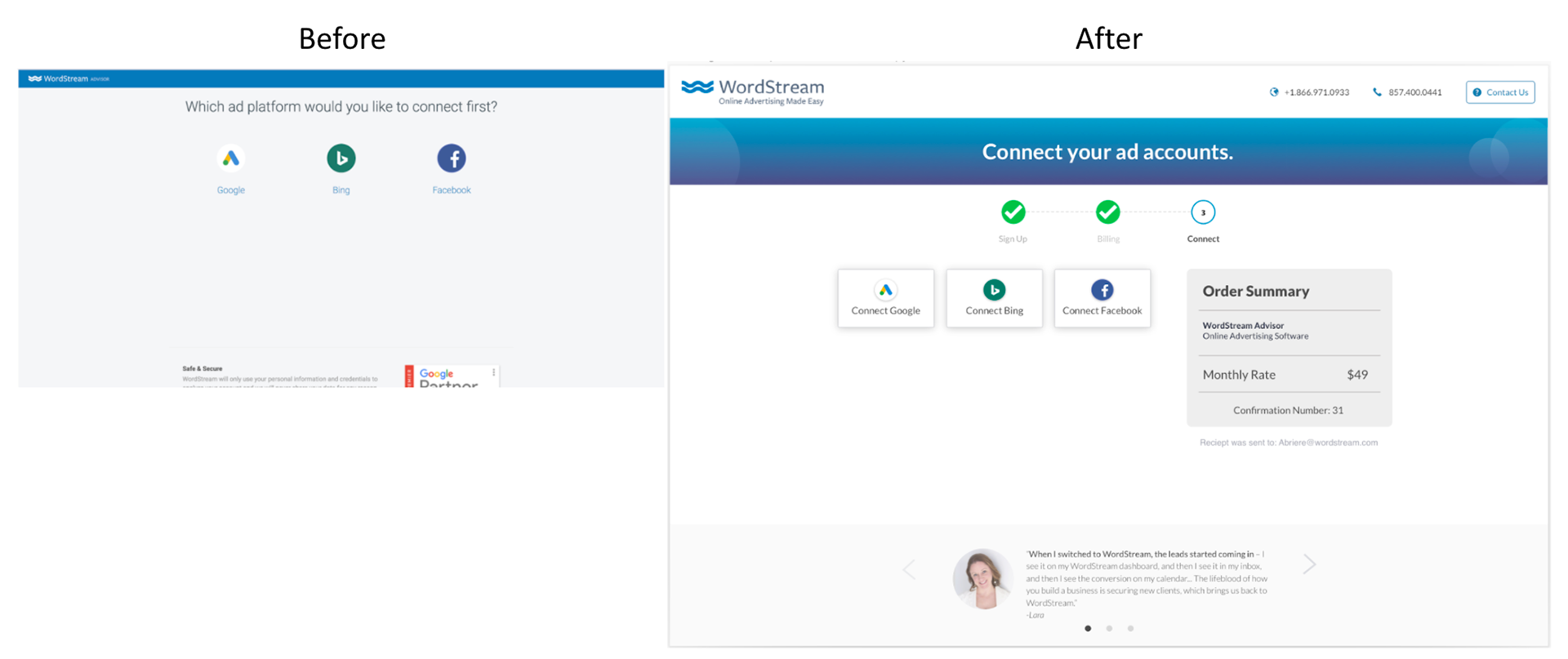This screenshot has height=659, width=1568.
Task: Select the Bing text link in Before screen
Action: tap(341, 190)
